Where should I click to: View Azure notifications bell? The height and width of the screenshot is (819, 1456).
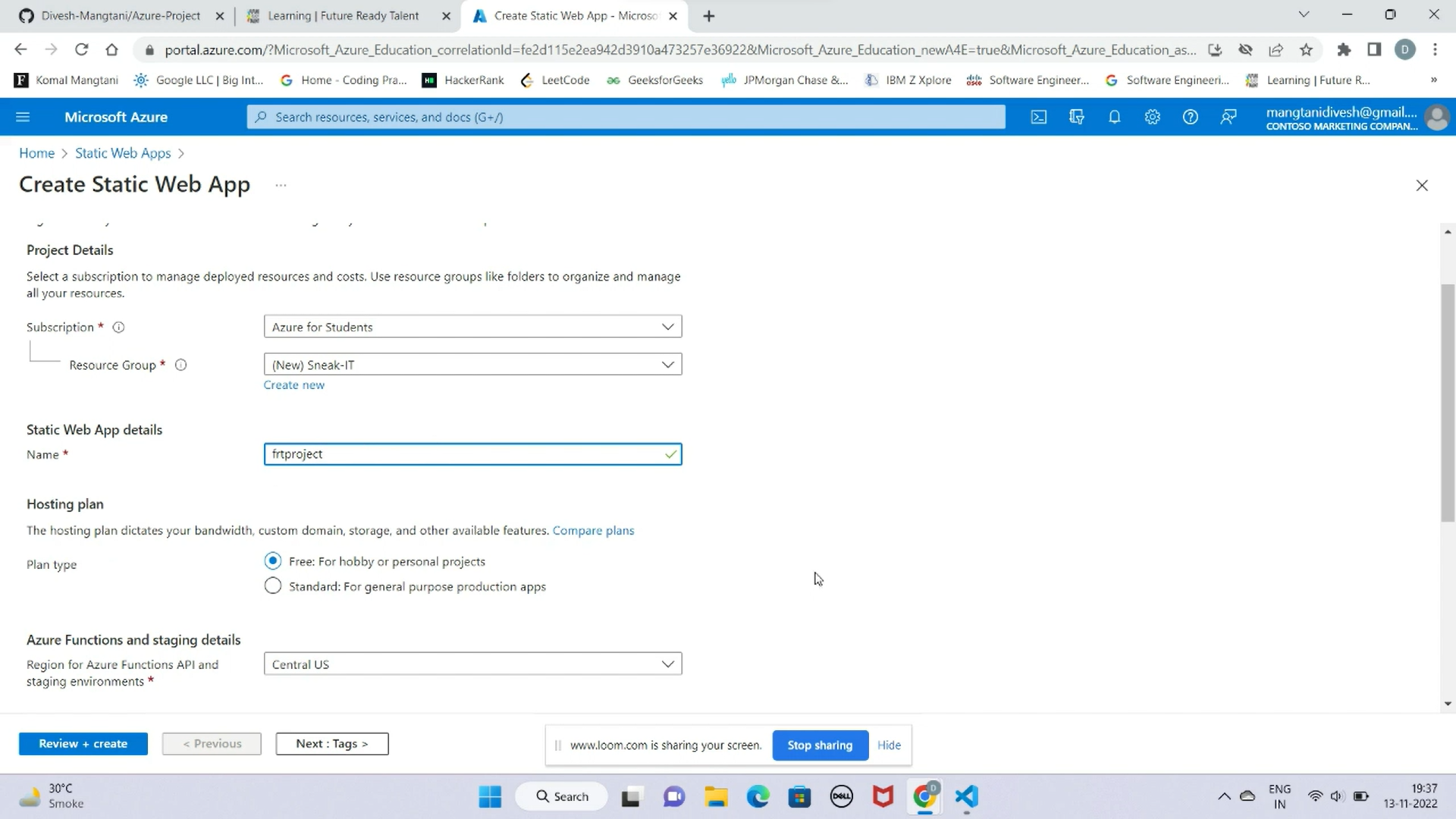click(1114, 116)
